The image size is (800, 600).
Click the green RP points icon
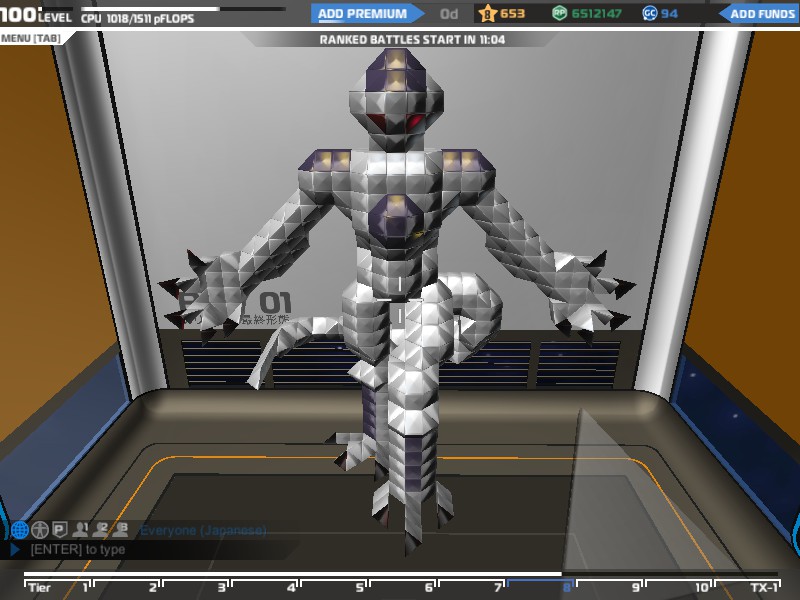click(x=559, y=13)
